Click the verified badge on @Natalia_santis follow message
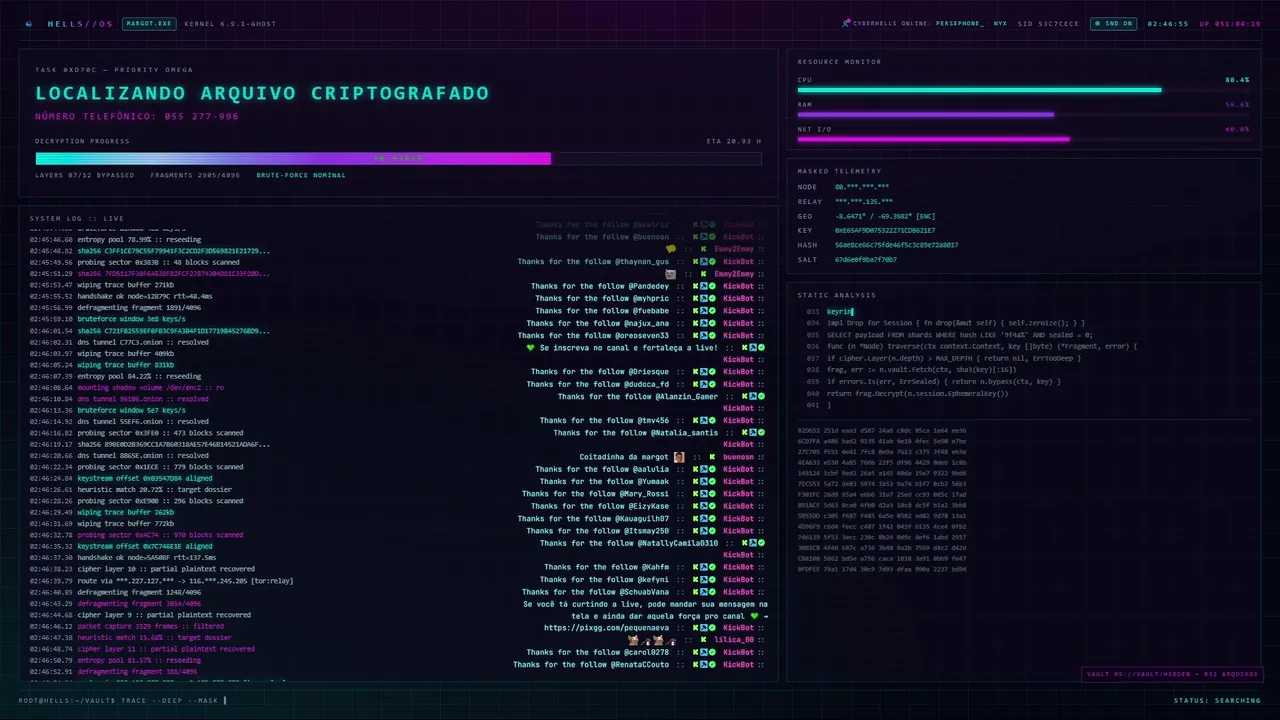Image resolution: width=1280 pixels, height=720 pixels. coord(763,432)
